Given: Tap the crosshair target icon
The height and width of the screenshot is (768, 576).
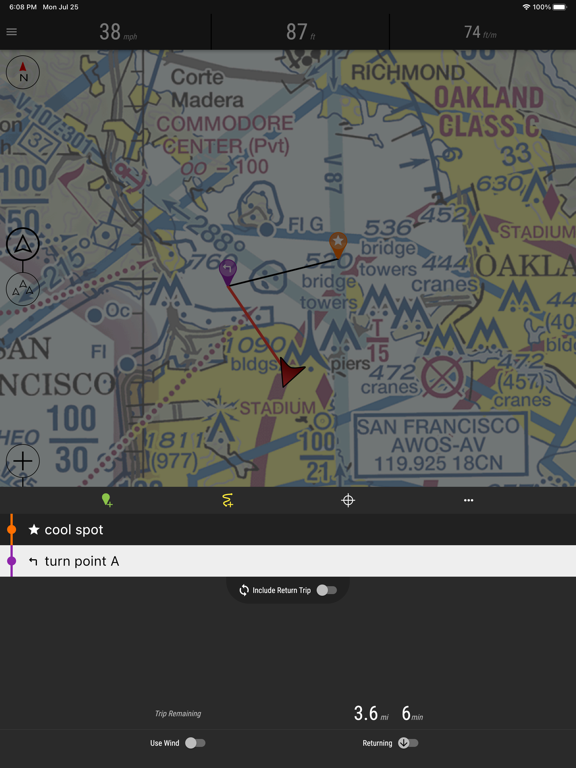Looking at the screenshot, I should coord(348,500).
